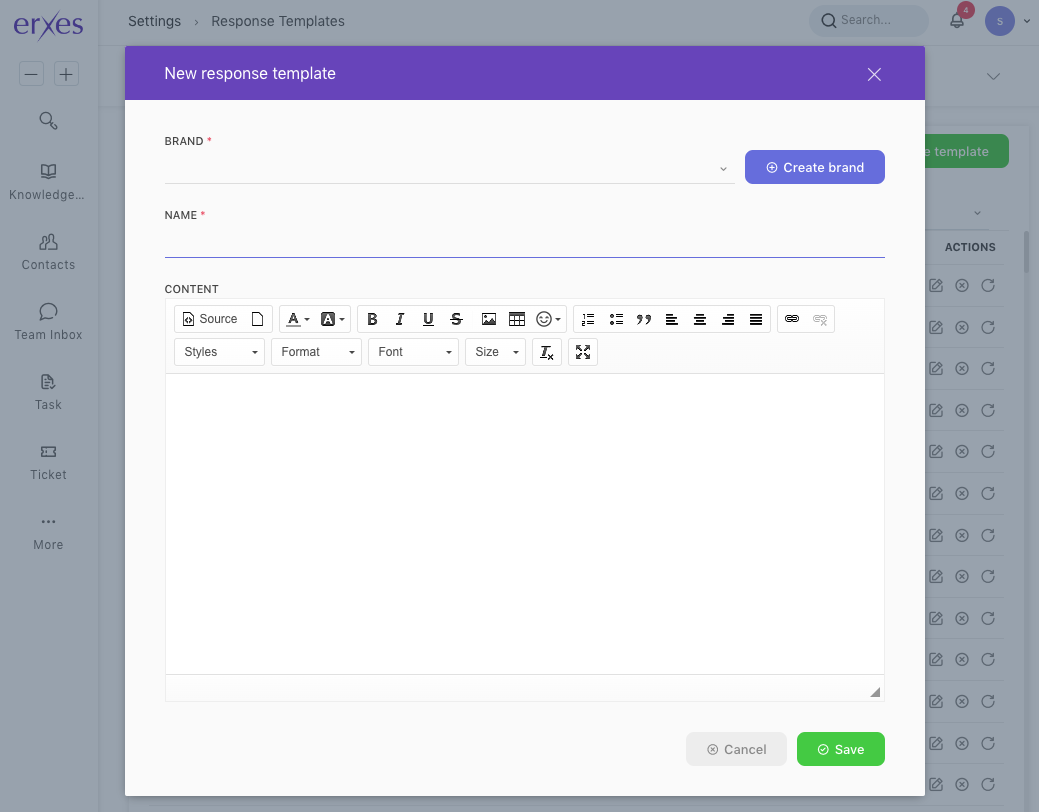Screen dimensions: 1039x812
Task: Save the new response template
Action: click(x=840, y=749)
